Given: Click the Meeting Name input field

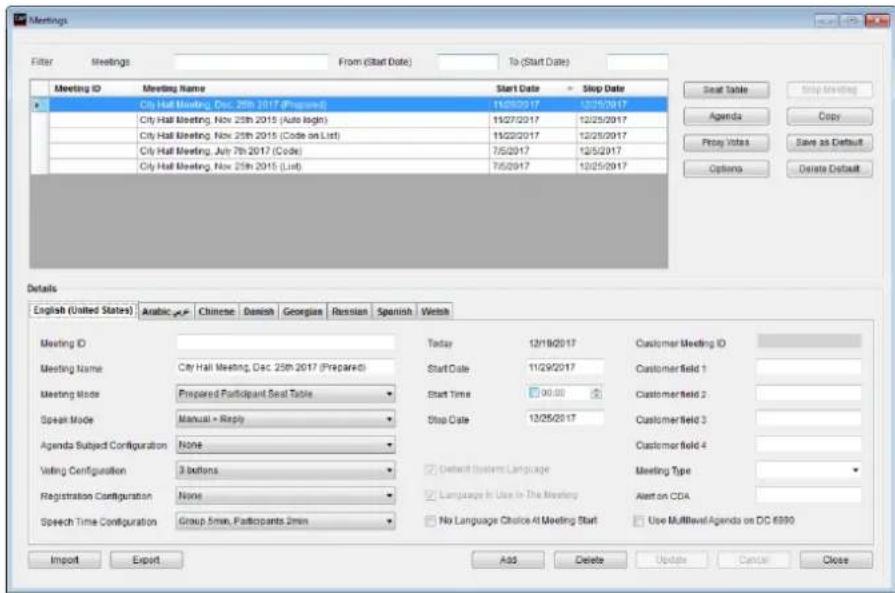Looking at the screenshot, I should coord(285,368).
